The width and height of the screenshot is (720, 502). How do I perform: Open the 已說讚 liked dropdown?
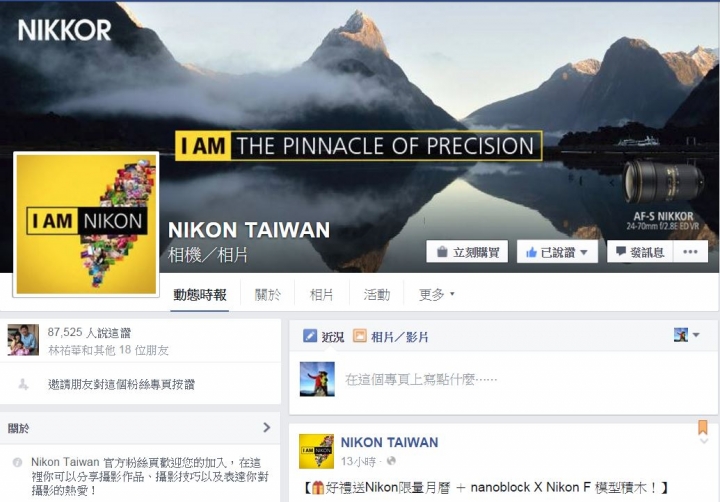(557, 252)
